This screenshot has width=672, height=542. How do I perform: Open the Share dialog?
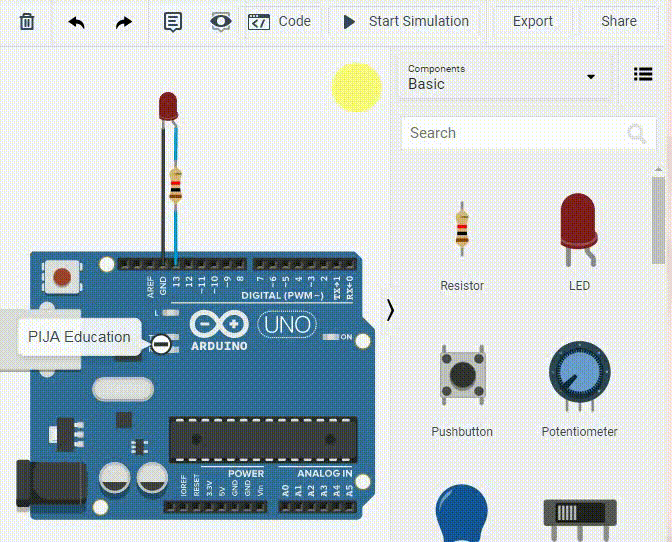tap(619, 21)
